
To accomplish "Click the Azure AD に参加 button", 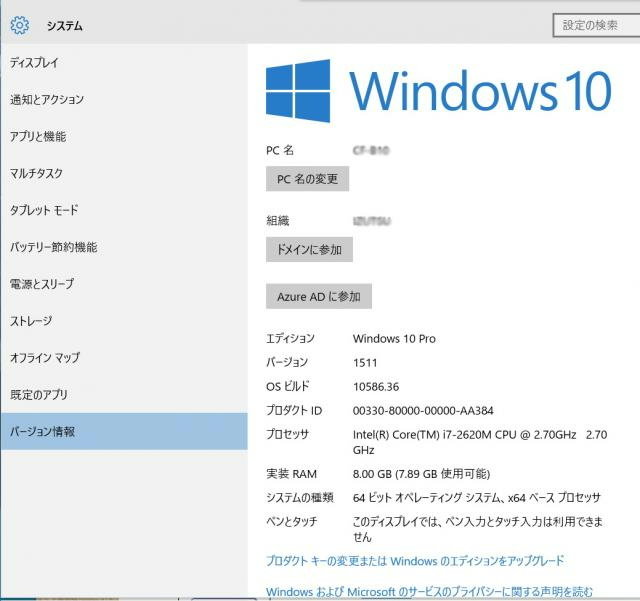I will tap(318, 297).
